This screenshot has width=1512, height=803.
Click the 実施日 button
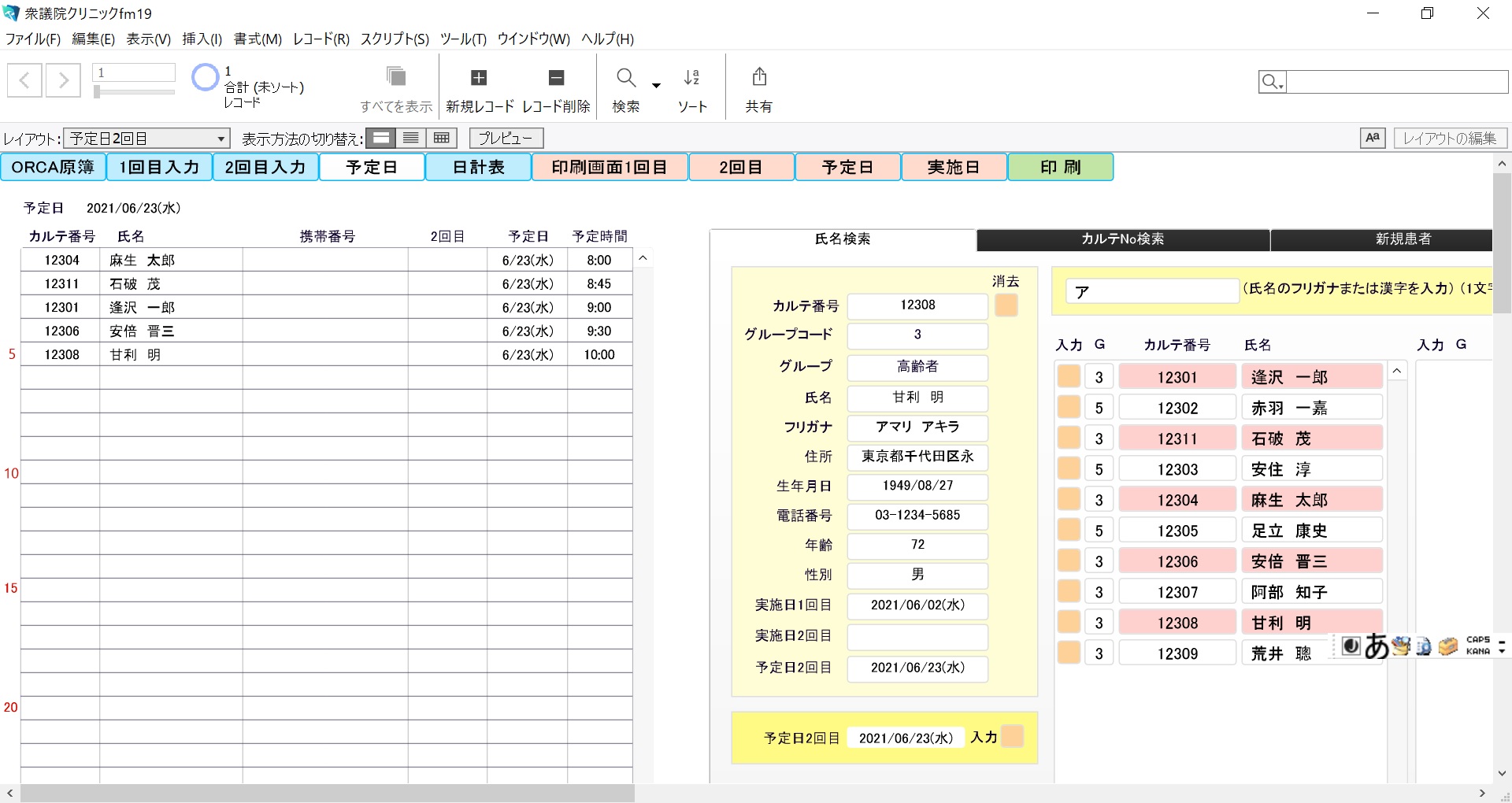pyautogui.click(x=954, y=167)
